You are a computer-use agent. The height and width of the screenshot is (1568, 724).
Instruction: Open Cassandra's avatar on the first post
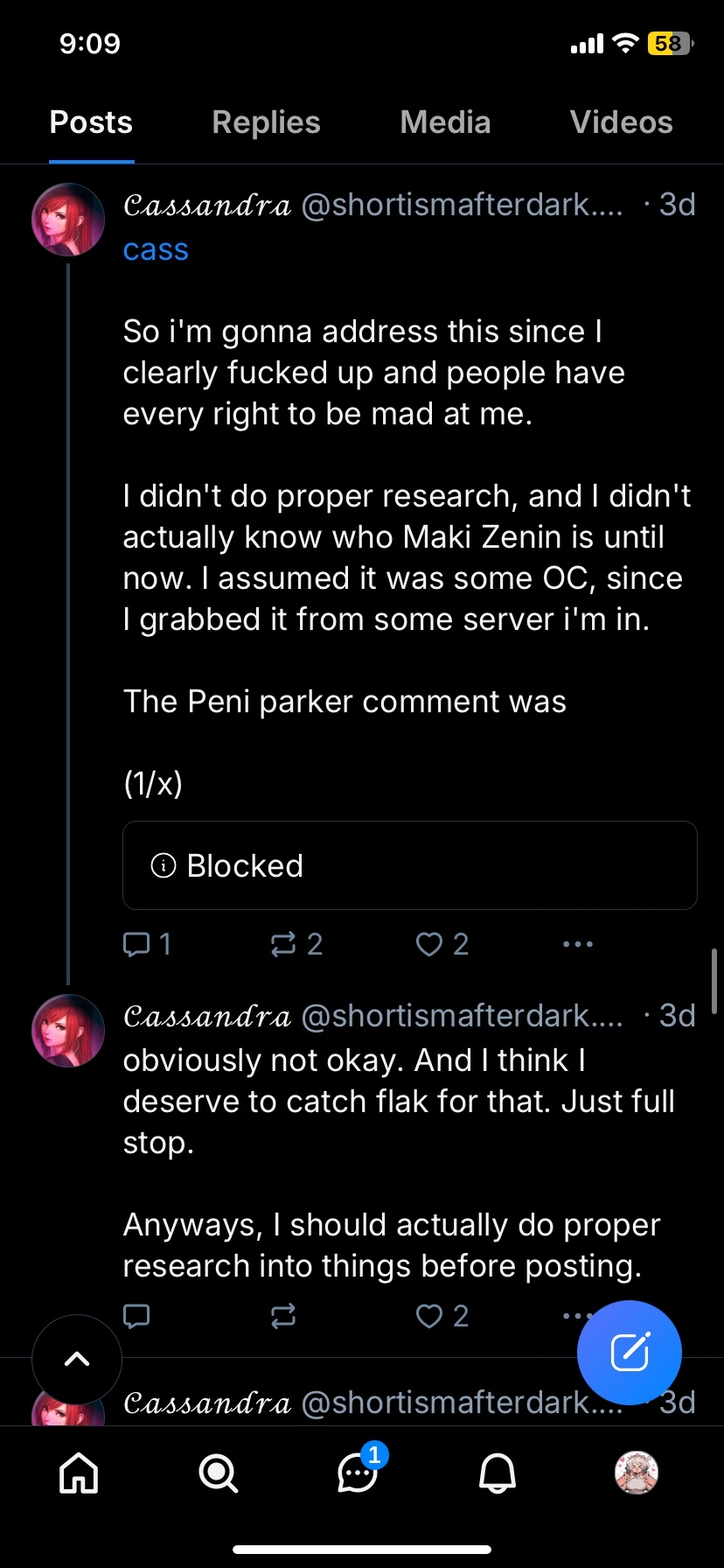coord(68,220)
